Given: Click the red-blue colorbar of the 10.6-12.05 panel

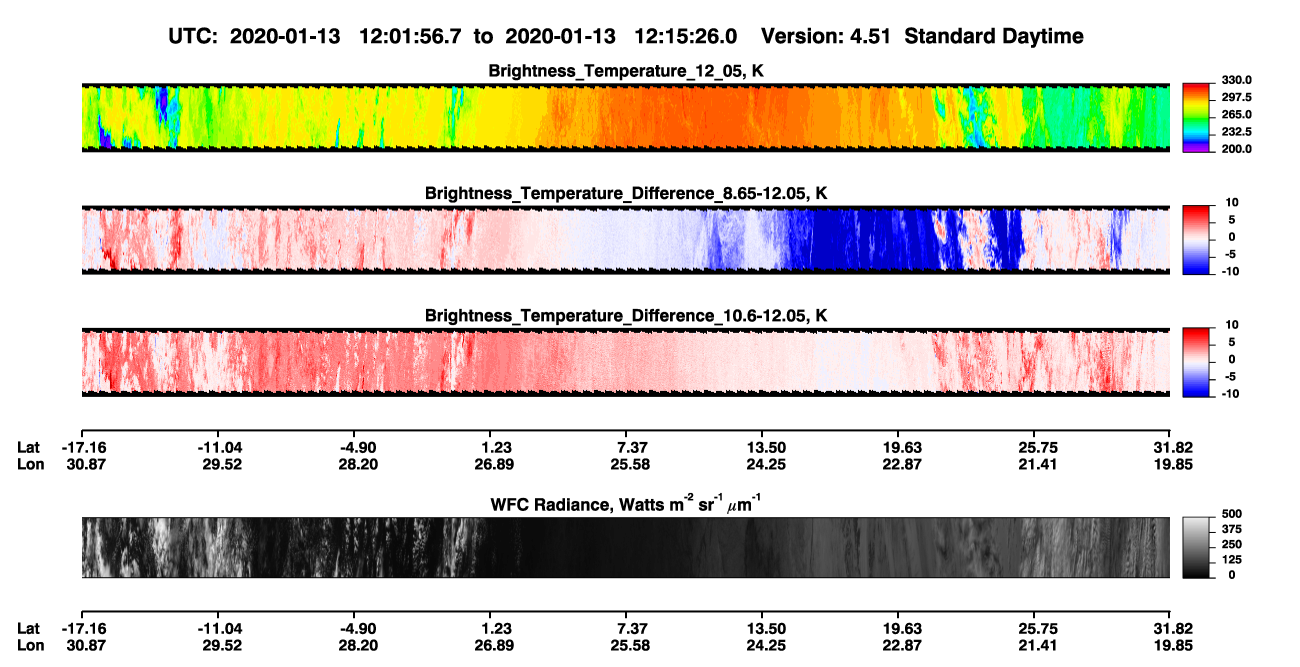Looking at the screenshot, I should [1195, 362].
